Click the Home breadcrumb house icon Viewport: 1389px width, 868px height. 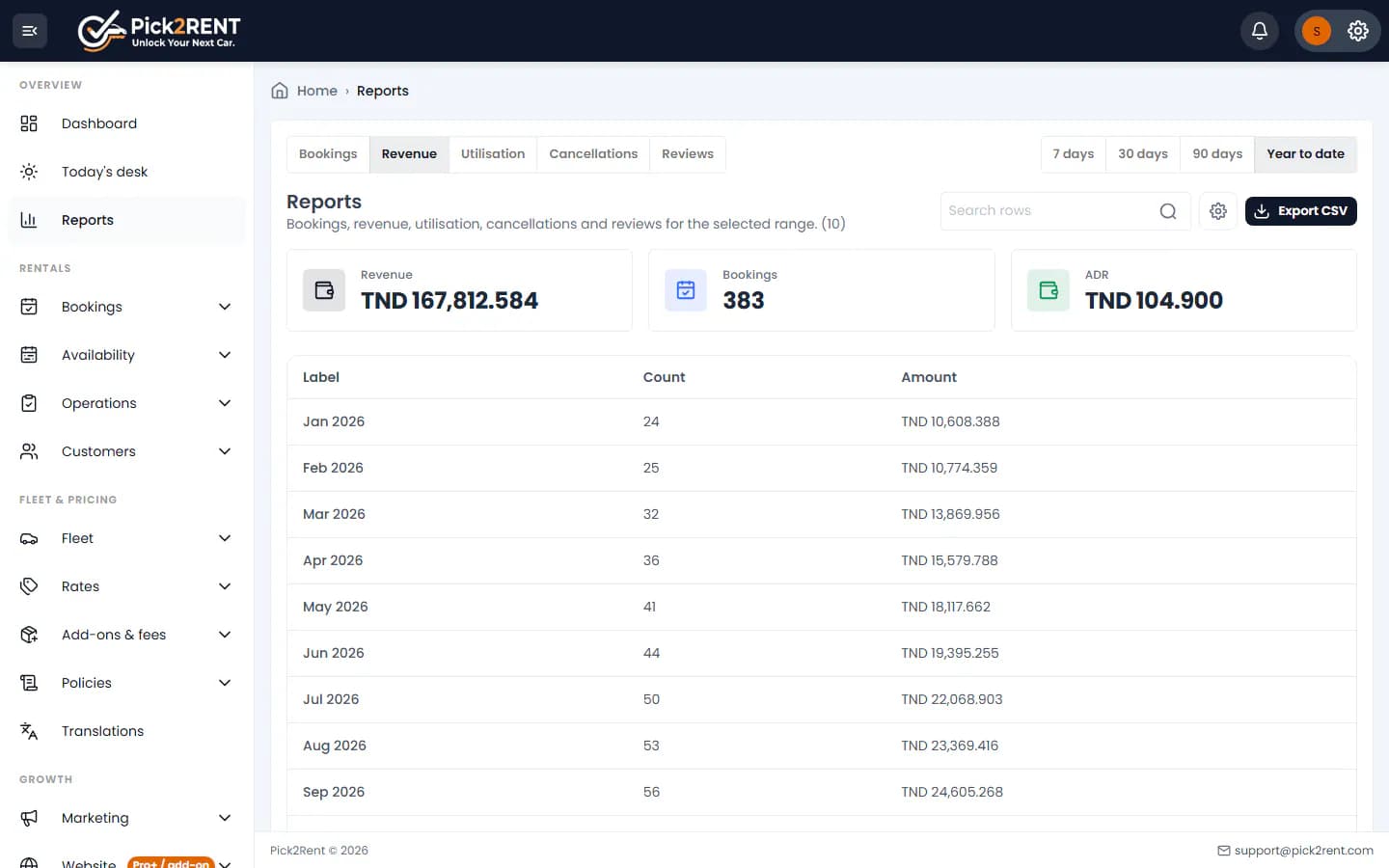(x=280, y=91)
